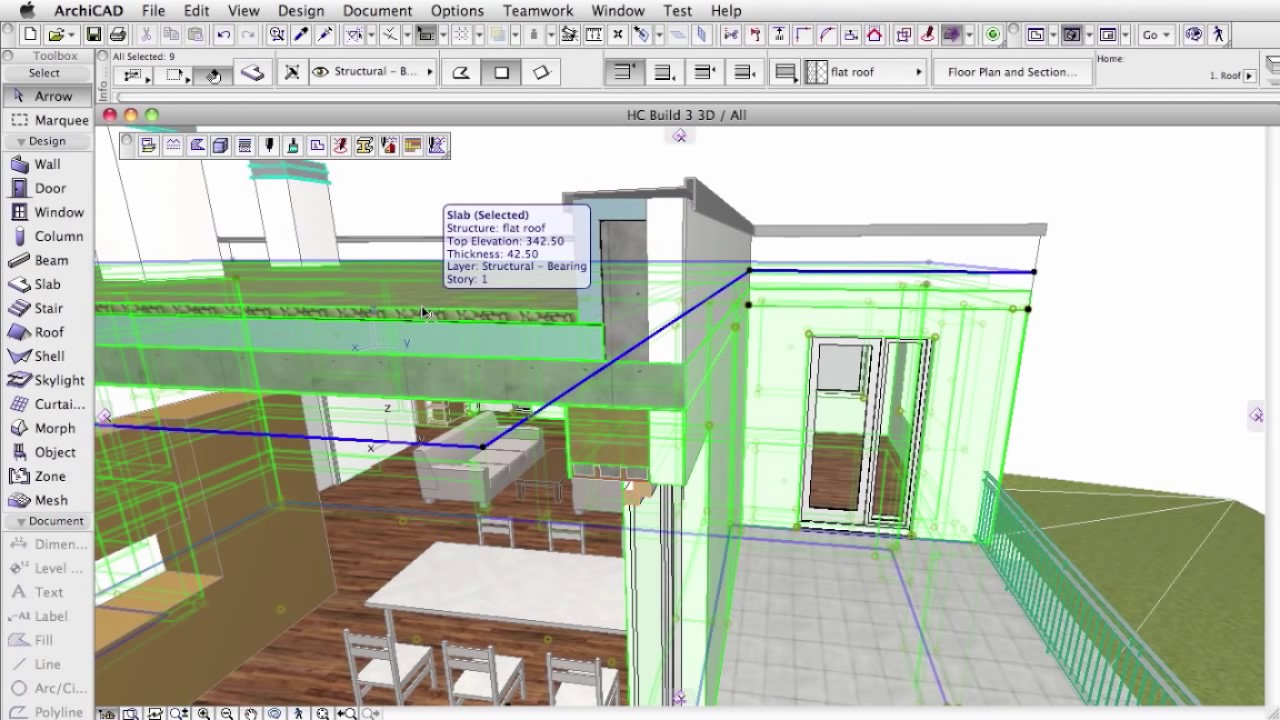This screenshot has width=1280, height=720.
Task: Pick the Curtain Wall tool
Action: [47, 404]
